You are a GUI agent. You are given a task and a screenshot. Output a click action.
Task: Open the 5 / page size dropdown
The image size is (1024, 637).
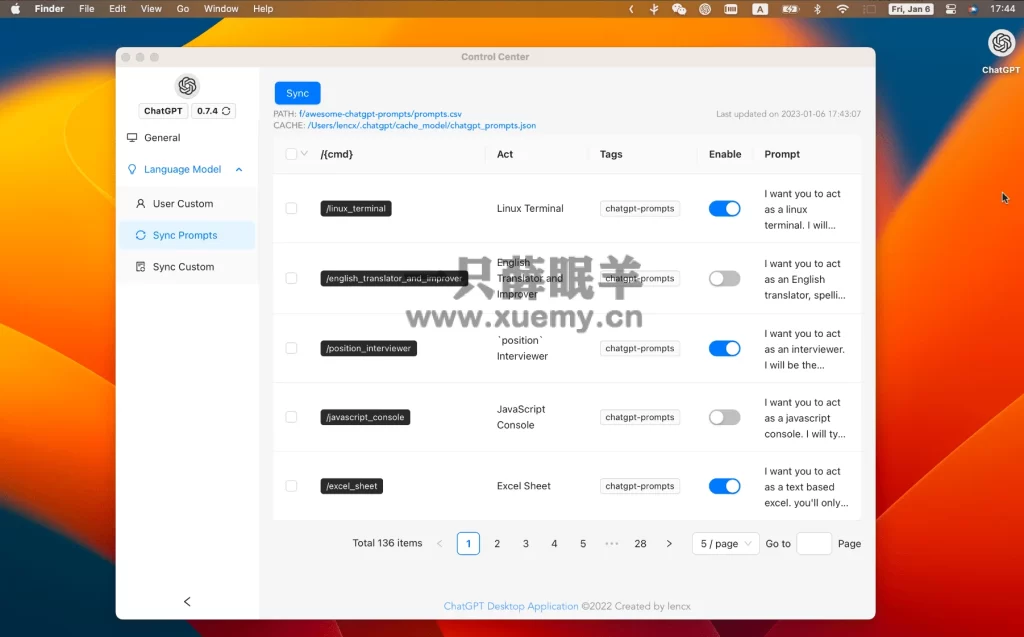pos(726,544)
